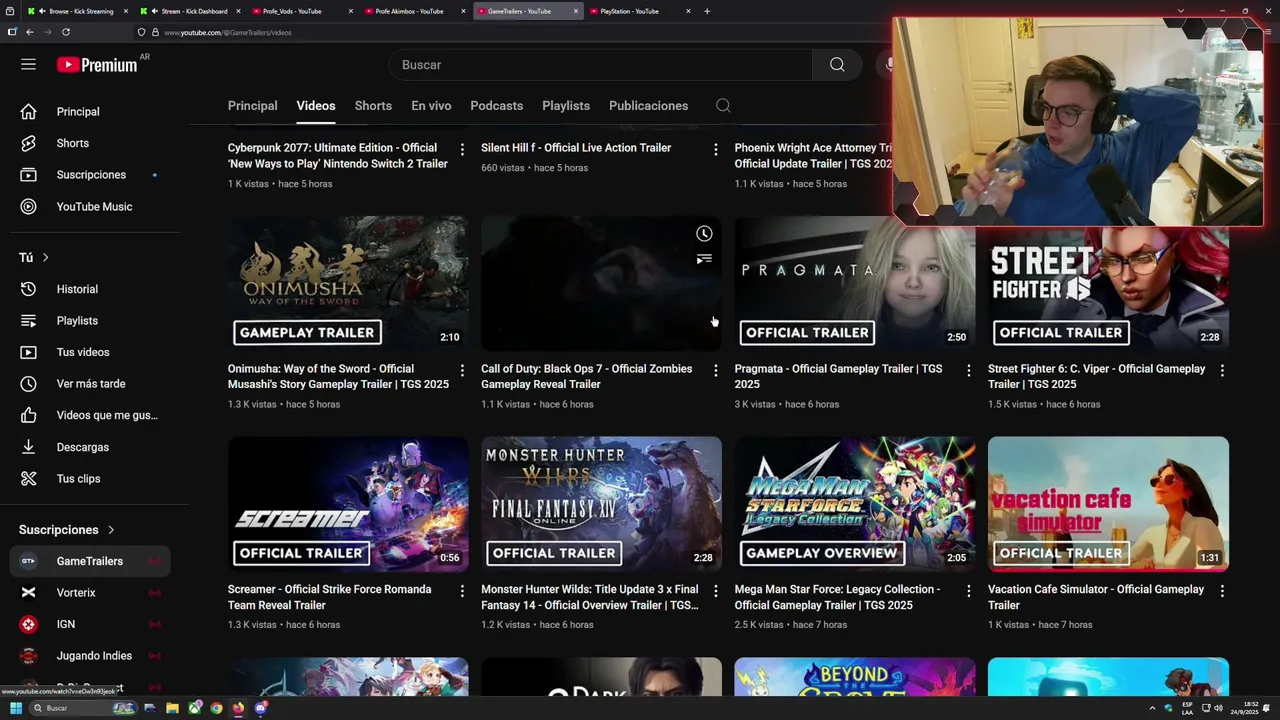The width and height of the screenshot is (1280, 720).
Task: Open Pragmata Official Gameplay Trailer title
Action: 838,377
